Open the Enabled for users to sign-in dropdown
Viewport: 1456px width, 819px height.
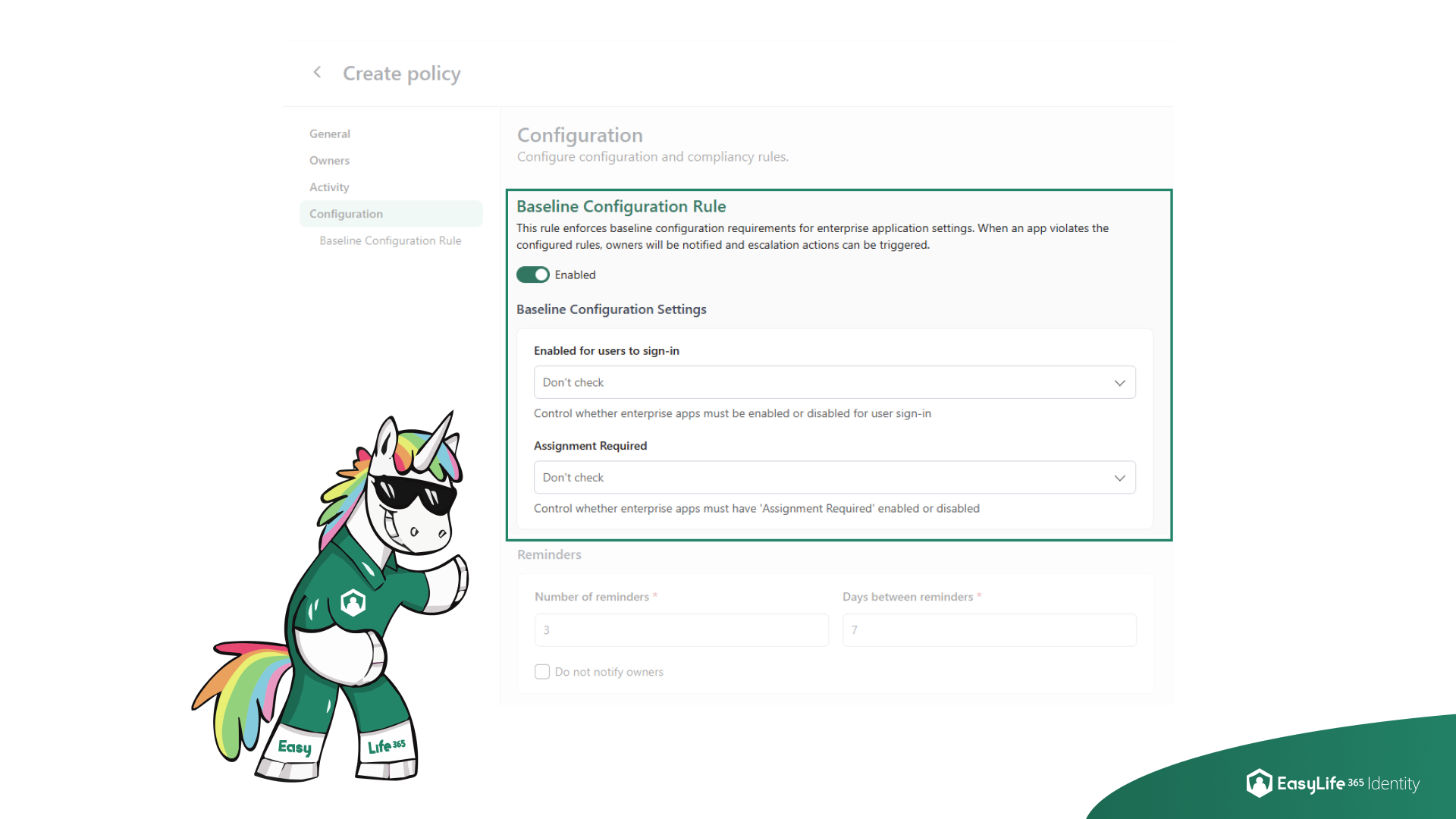(834, 382)
